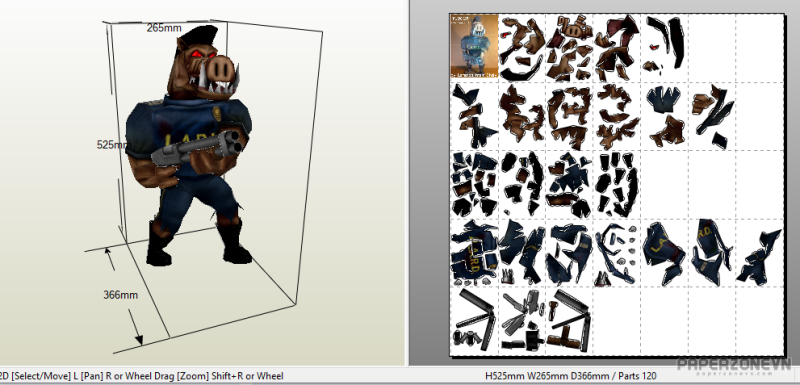800x385 pixels.
Task: Click the status bar text showing Parts 120
Action: pos(639,376)
